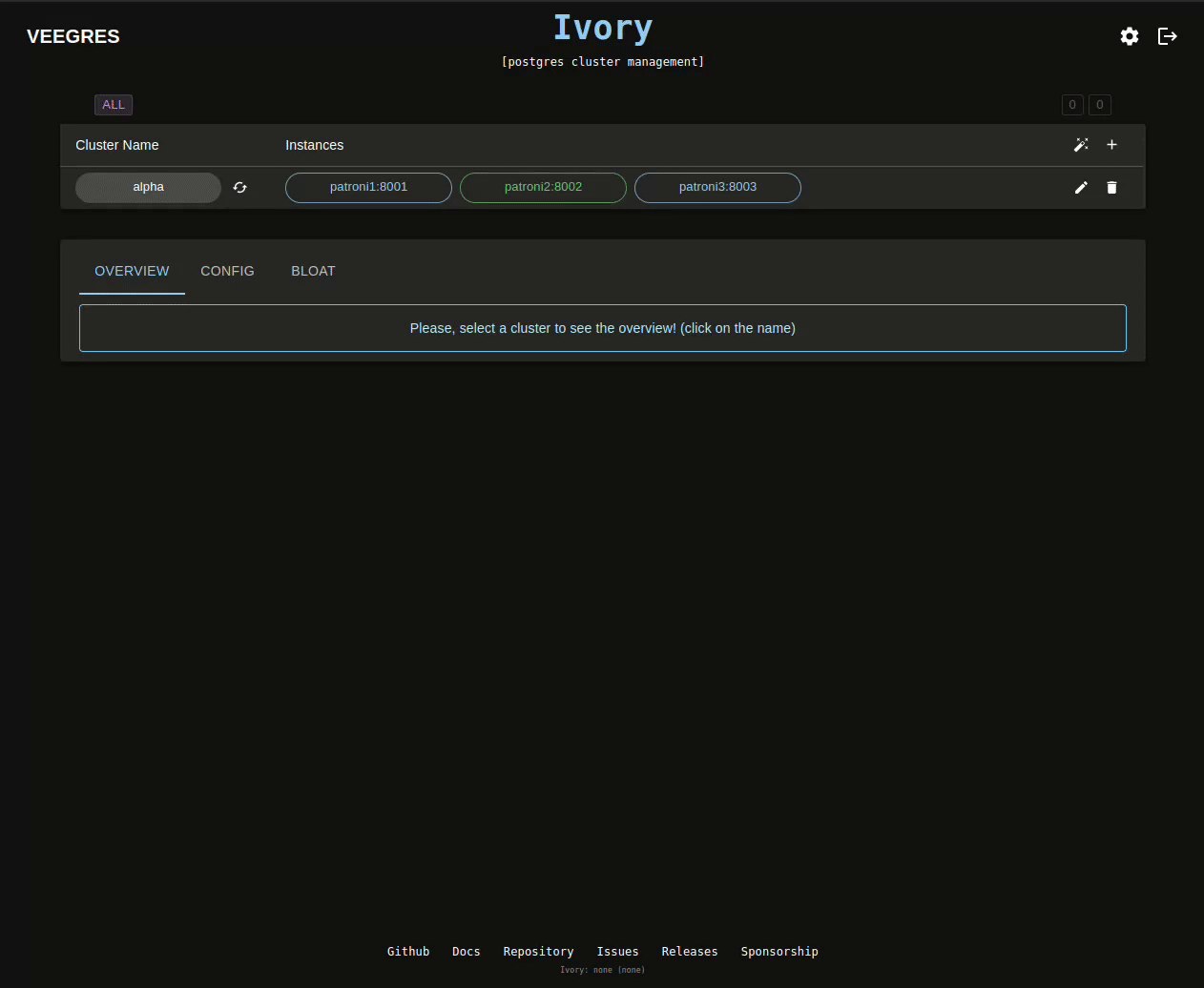The height and width of the screenshot is (988, 1204).
Task: Open the settings gear icon
Action: pos(1130,36)
